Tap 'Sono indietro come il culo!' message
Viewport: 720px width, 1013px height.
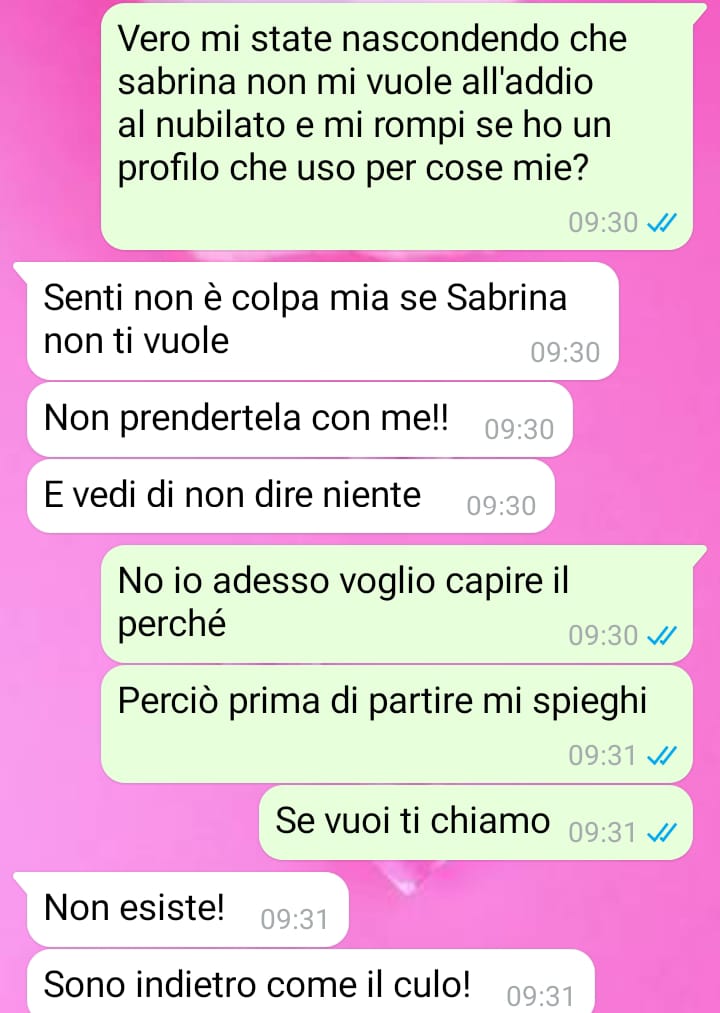[310, 981]
